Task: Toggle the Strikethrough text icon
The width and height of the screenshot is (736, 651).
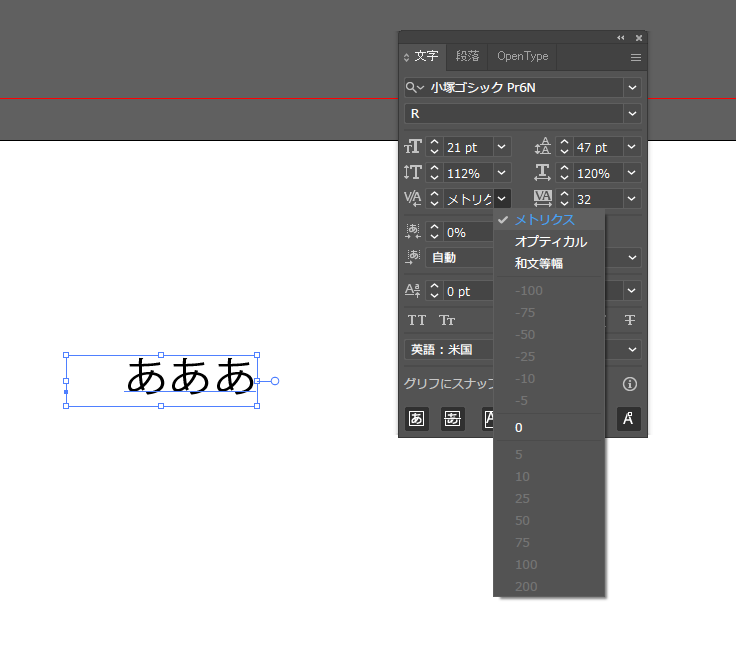Action: 630,321
